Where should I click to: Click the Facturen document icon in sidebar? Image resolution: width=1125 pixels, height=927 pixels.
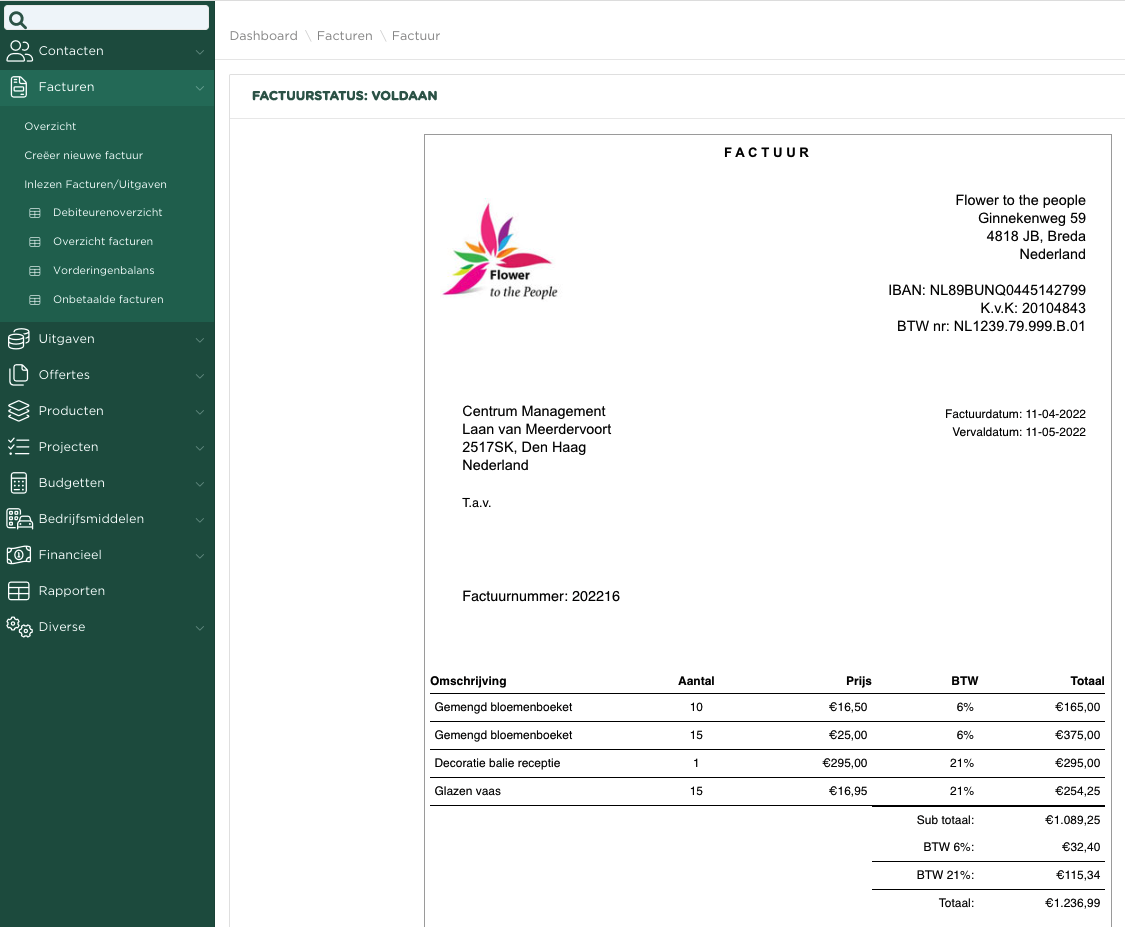pyautogui.click(x=18, y=87)
